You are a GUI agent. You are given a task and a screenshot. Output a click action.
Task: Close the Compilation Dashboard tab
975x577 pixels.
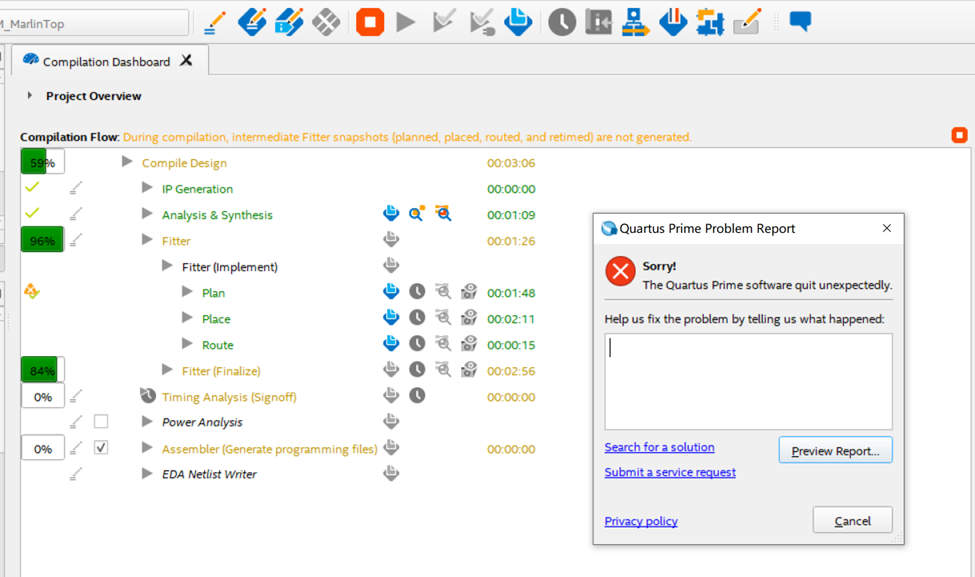tap(186, 60)
